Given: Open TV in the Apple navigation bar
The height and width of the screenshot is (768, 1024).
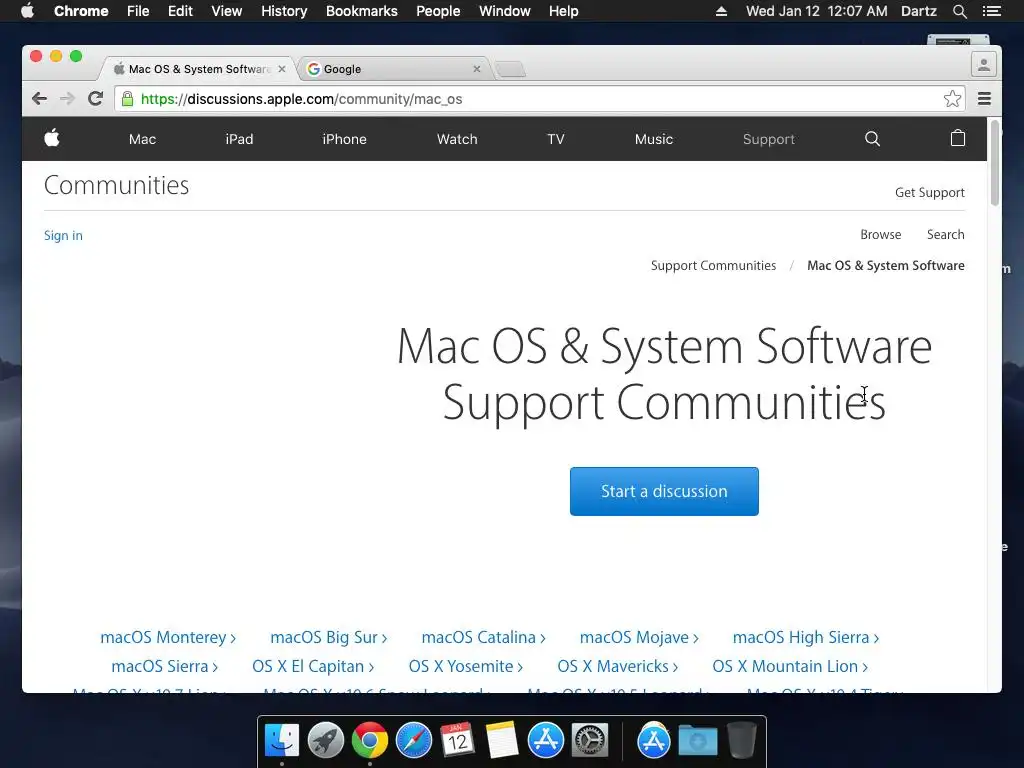Looking at the screenshot, I should [556, 139].
